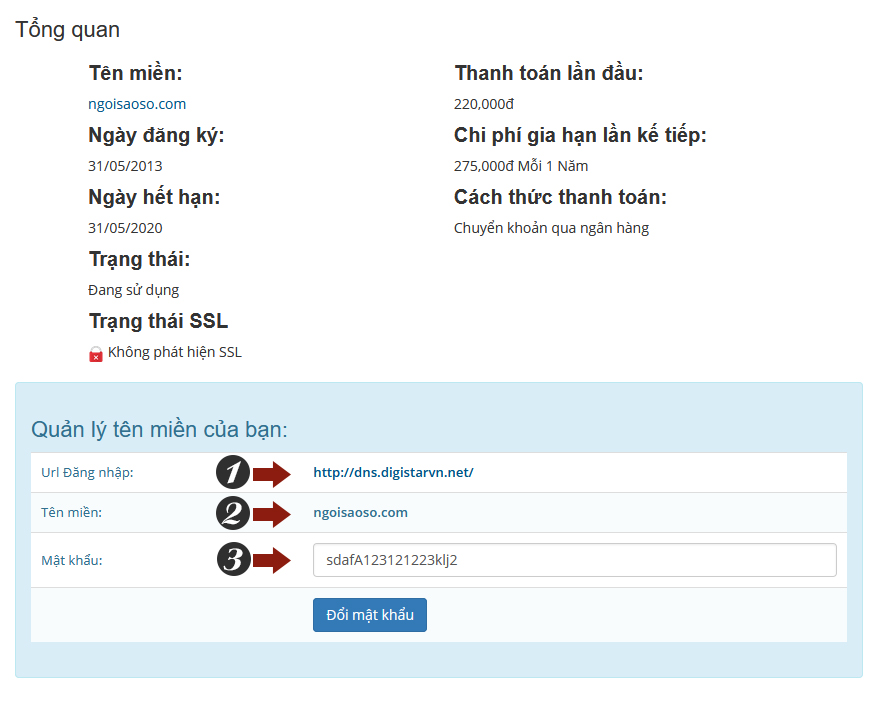Click the red SSL padlock icon
The width and height of the screenshot is (879, 704).
tap(96, 354)
